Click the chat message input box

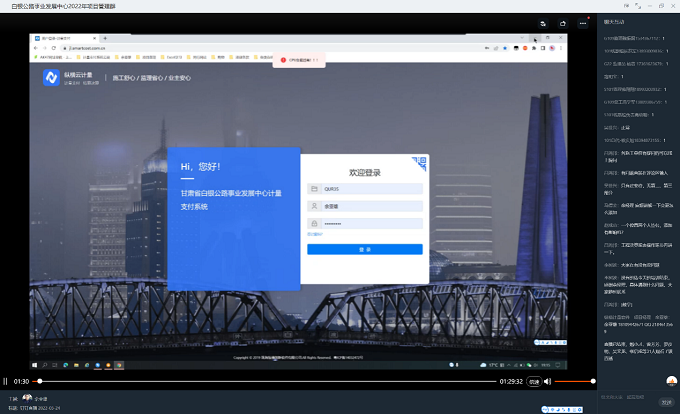tap(625, 398)
